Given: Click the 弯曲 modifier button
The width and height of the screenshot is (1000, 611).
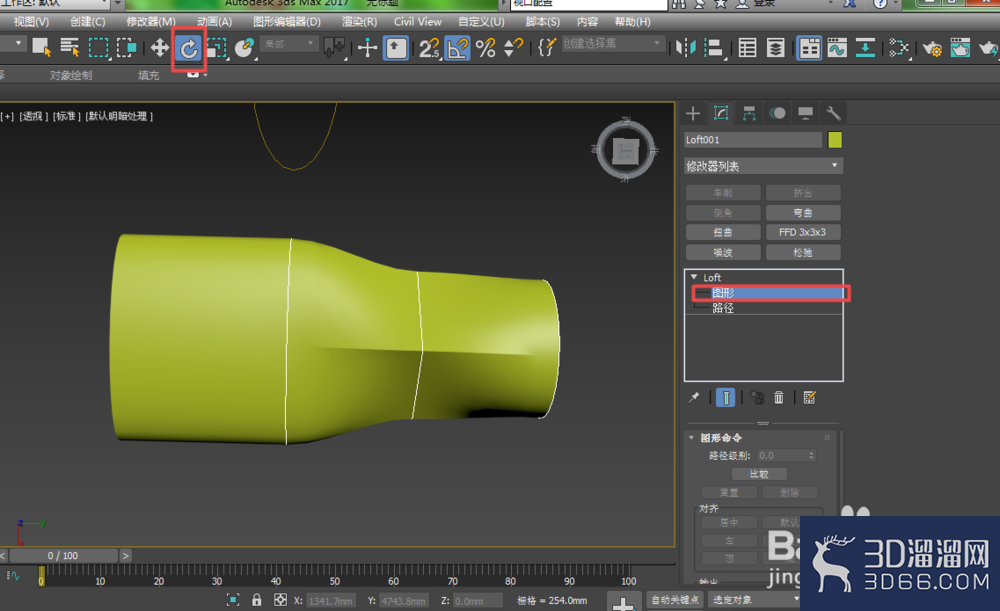Looking at the screenshot, I should 803,212.
